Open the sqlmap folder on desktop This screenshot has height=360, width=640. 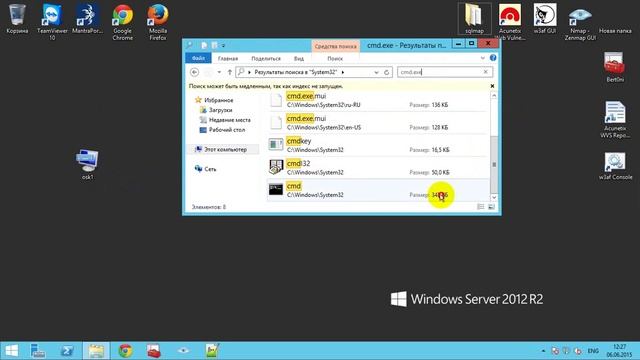click(474, 18)
